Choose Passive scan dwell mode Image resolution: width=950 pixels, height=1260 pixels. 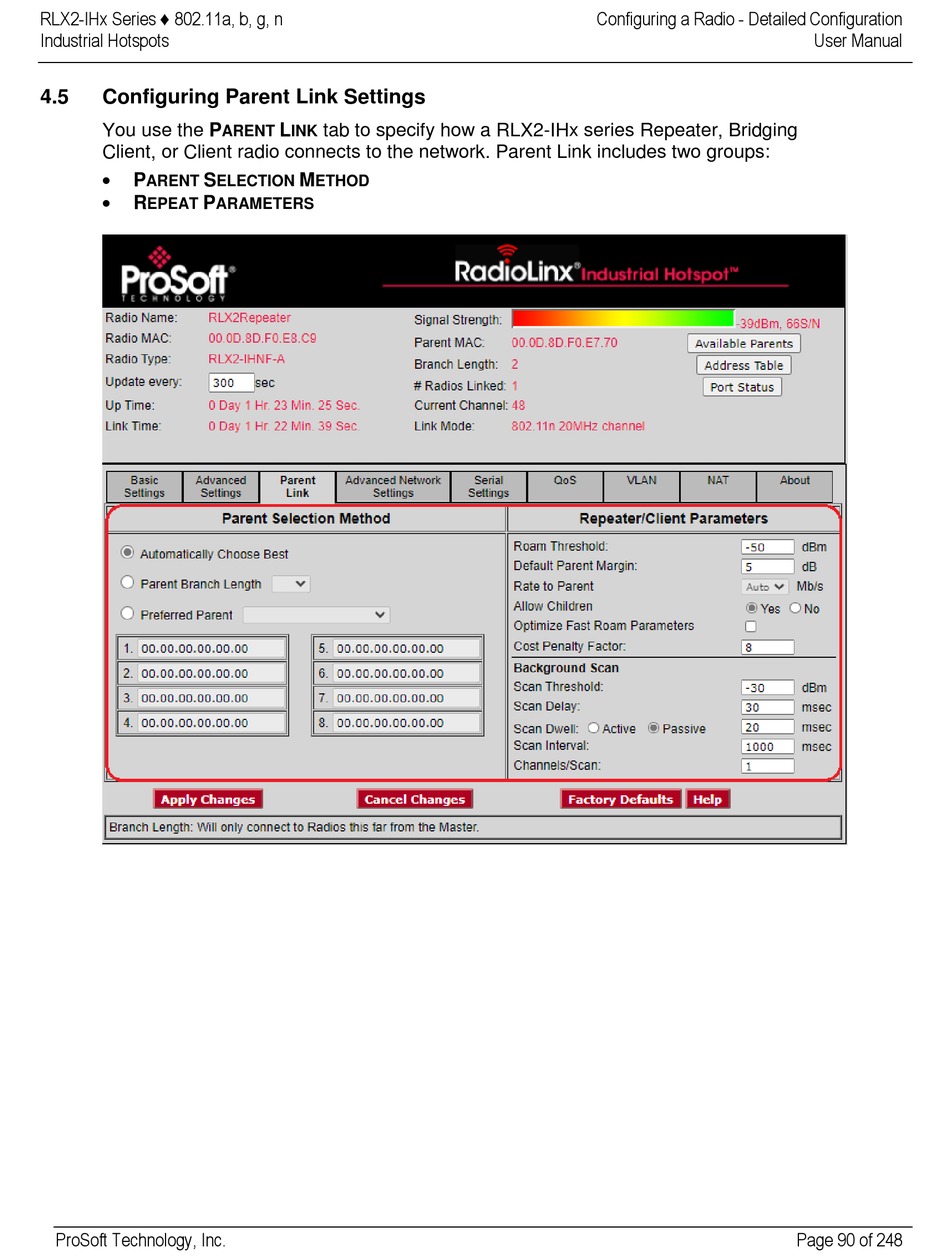click(x=653, y=728)
